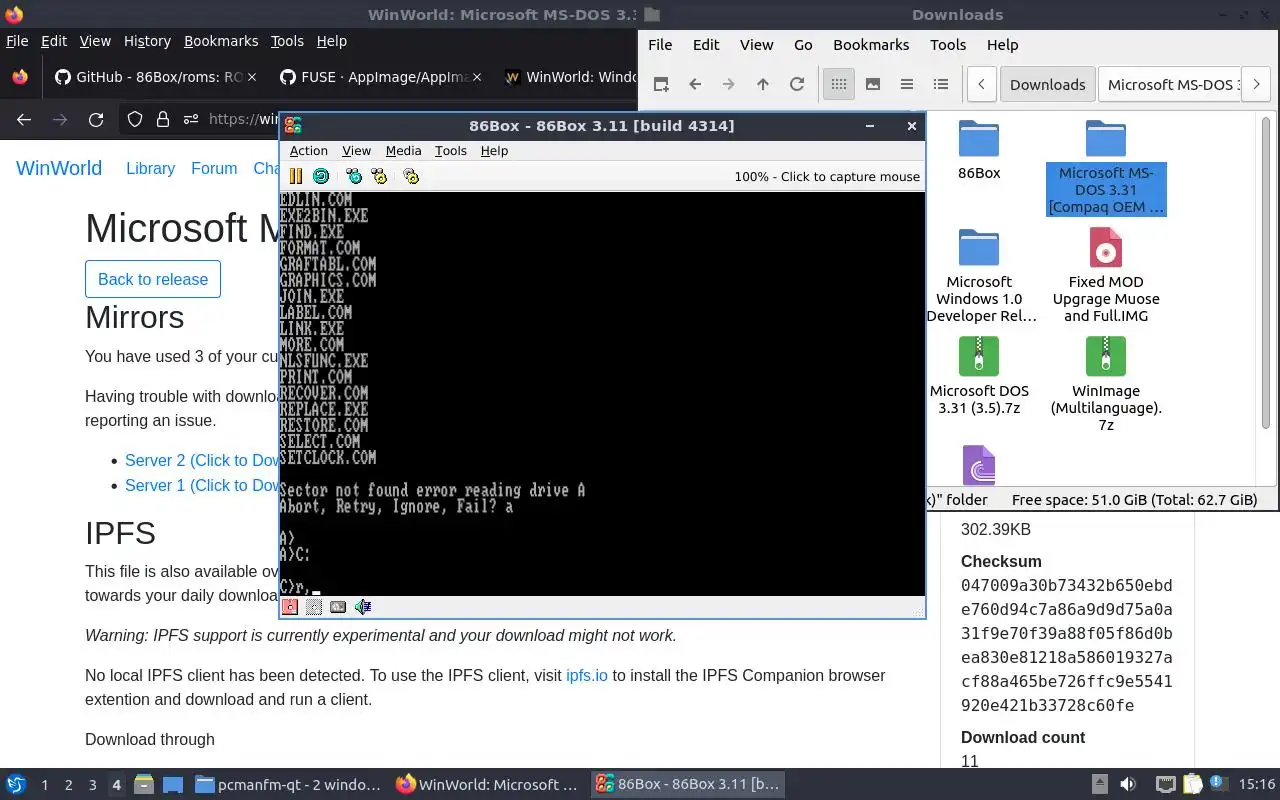
Task: Open the Help menu in 86Box
Action: (x=494, y=150)
